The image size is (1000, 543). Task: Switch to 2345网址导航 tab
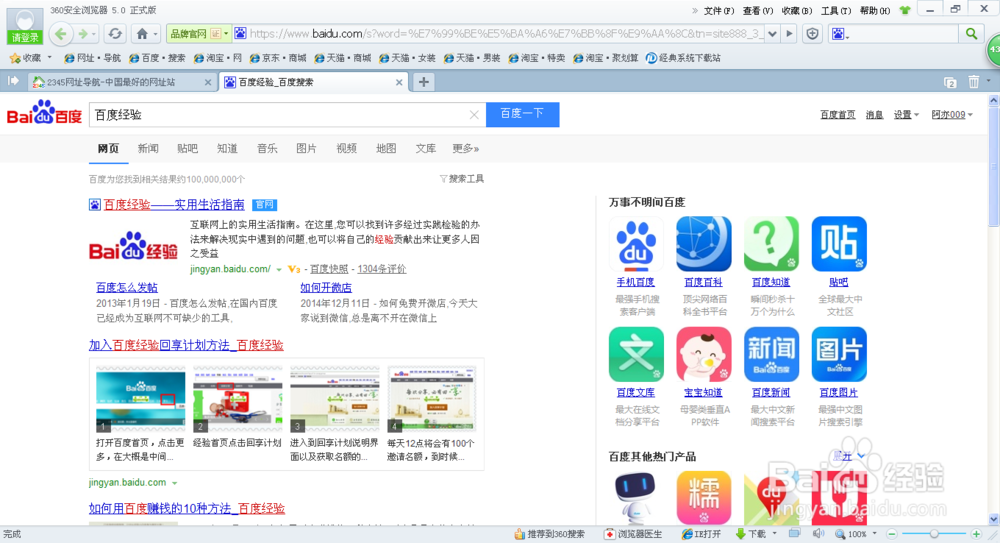click(121, 82)
